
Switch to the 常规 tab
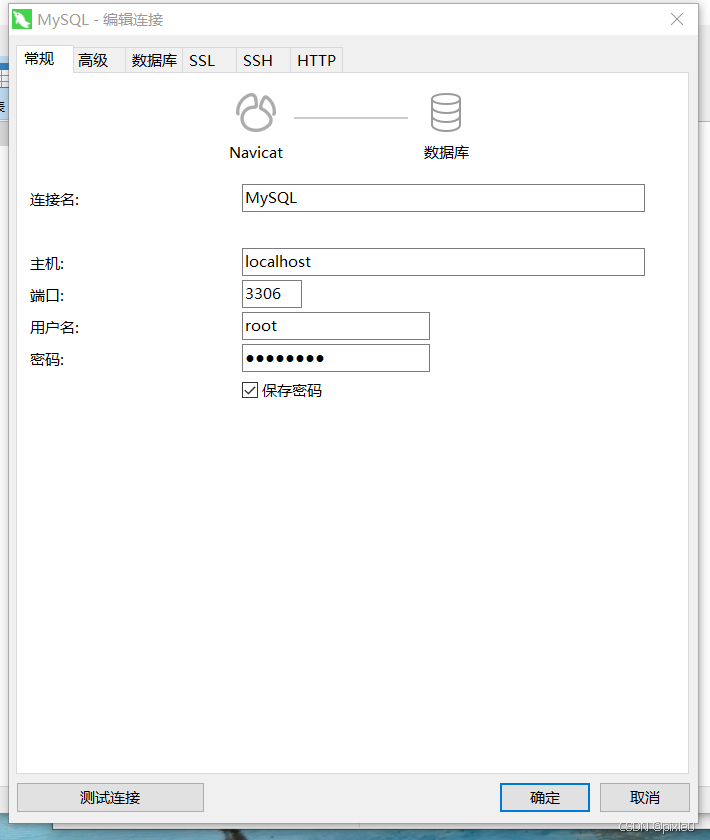[44, 59]
